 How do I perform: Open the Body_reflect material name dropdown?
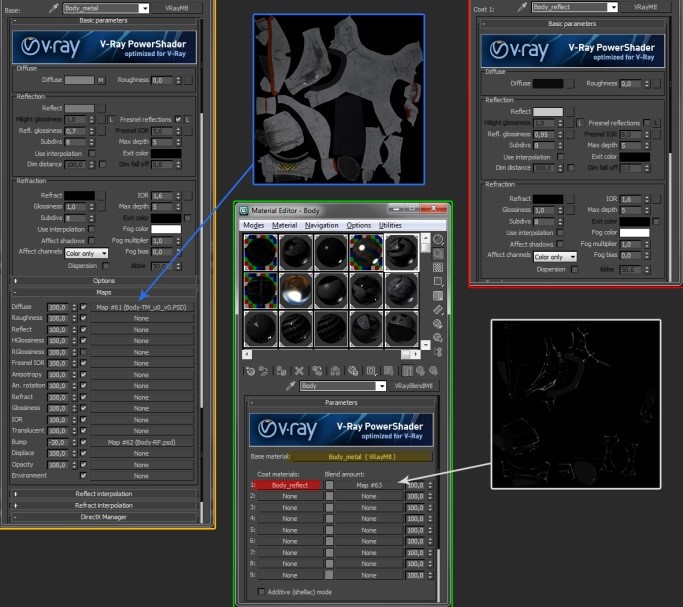point(612,7)
